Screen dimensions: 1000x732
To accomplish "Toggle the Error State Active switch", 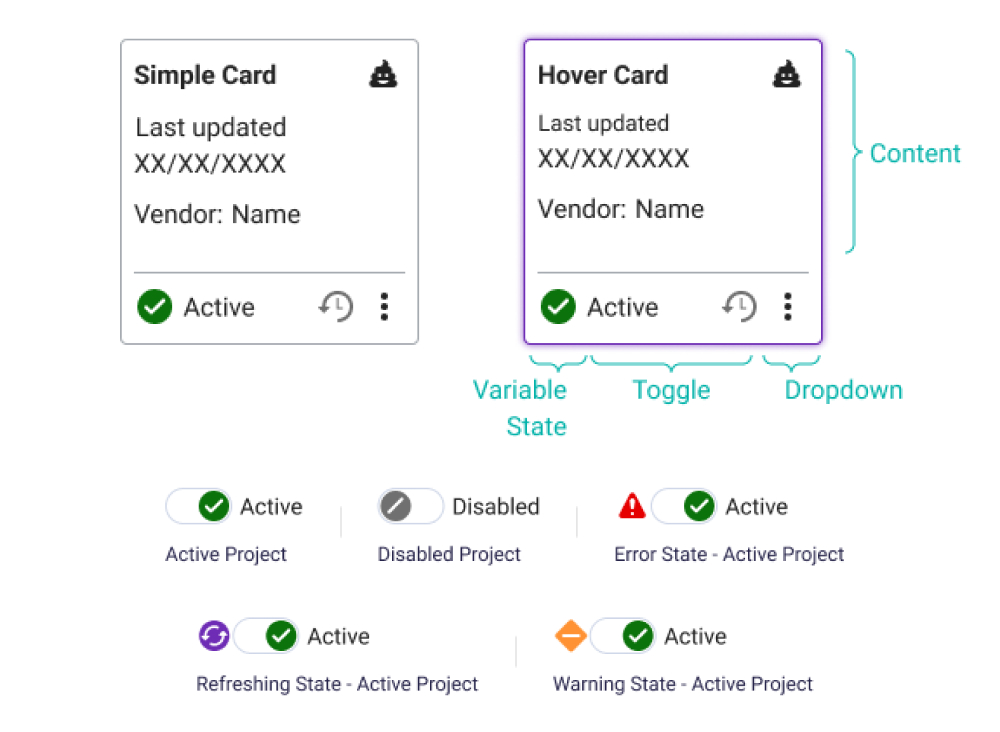I will [x=684, y=507].
